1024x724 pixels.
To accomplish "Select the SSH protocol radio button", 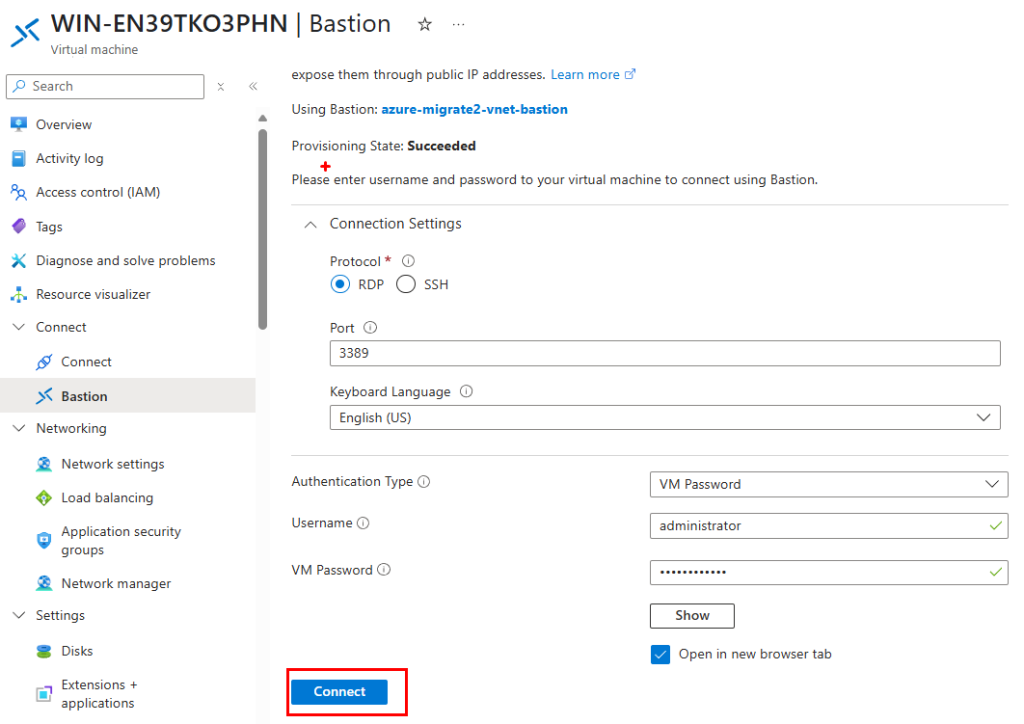I will point(406,285).
